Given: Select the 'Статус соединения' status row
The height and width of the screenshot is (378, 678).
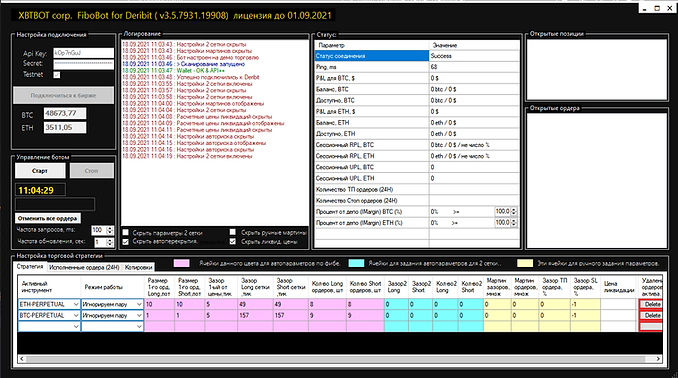Looking at the screenshot, I should (417, 56).
